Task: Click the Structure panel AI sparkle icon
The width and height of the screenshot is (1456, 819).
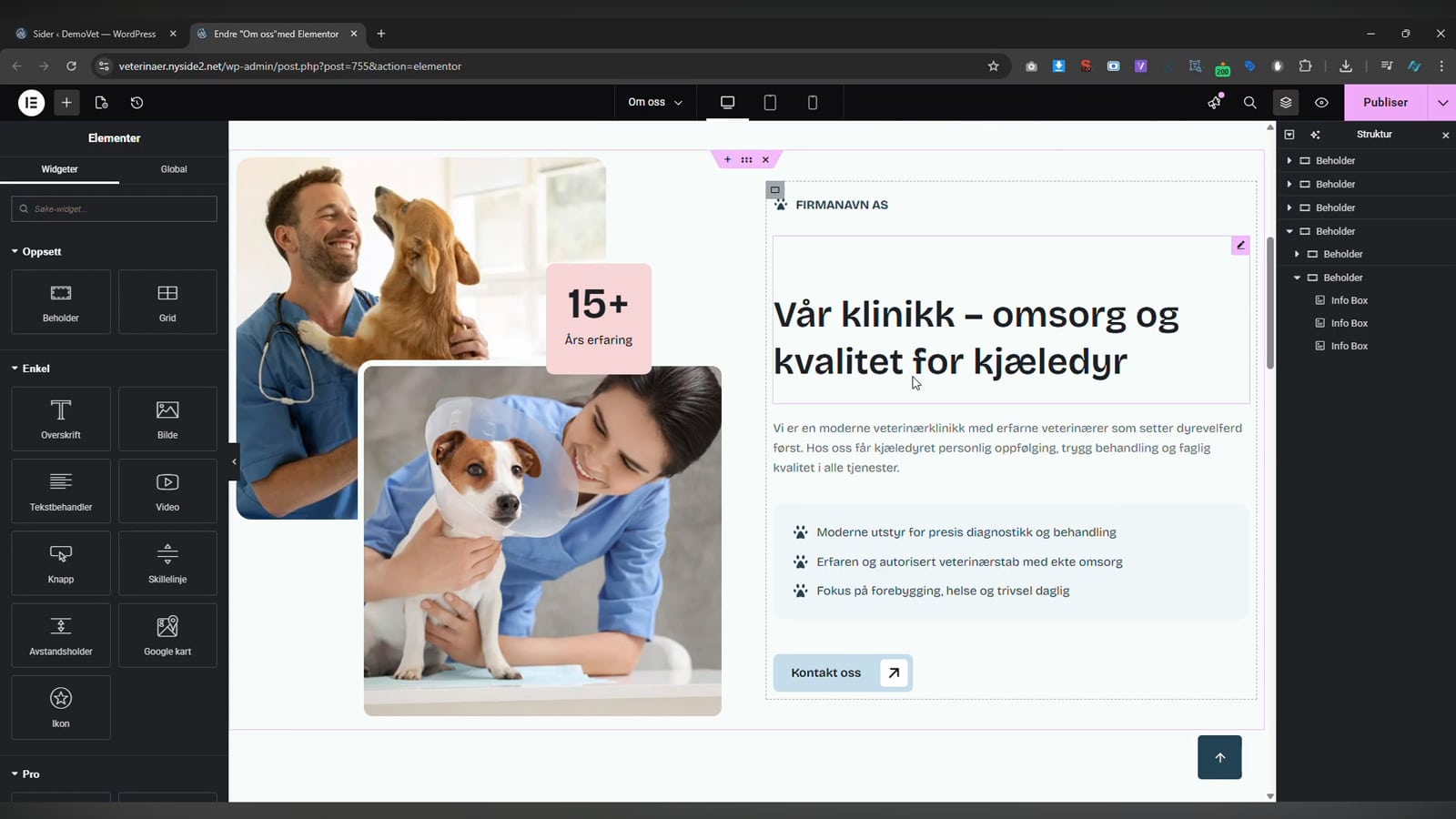Action: coord(1315,135)
